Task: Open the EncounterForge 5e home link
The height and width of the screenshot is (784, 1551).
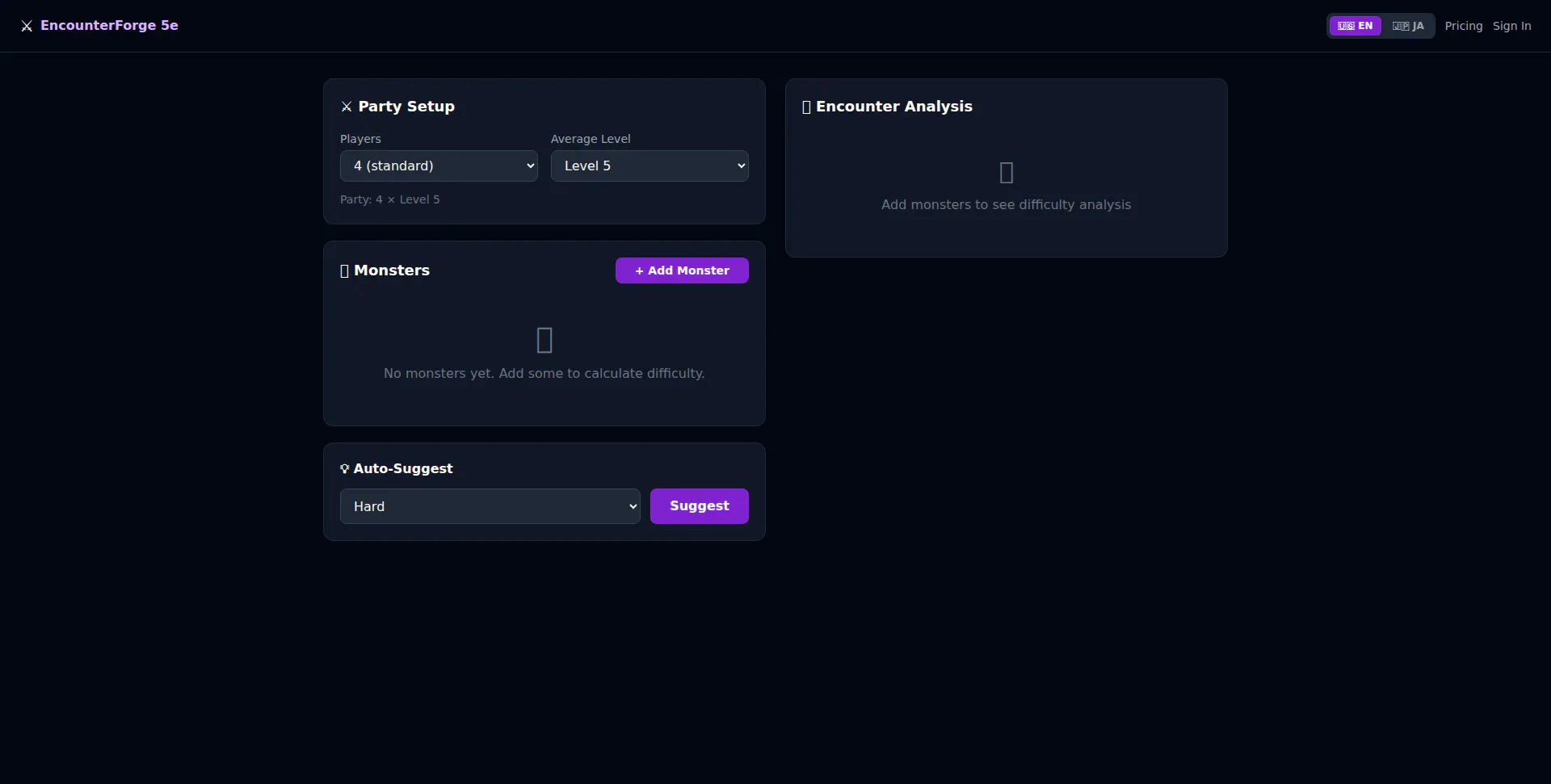Action: point(99,26)
